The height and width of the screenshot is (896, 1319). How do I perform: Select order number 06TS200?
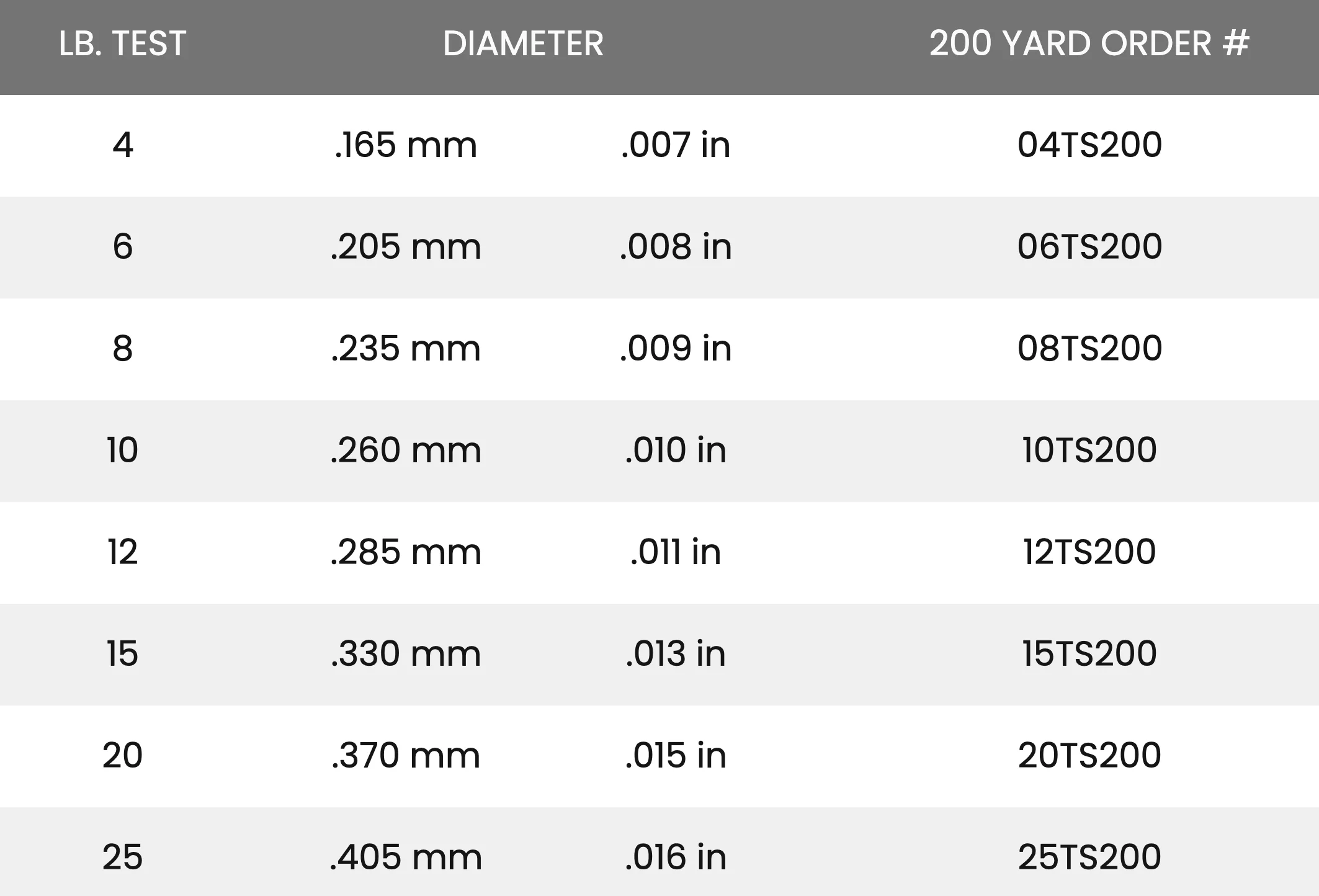click(1089, 247)
